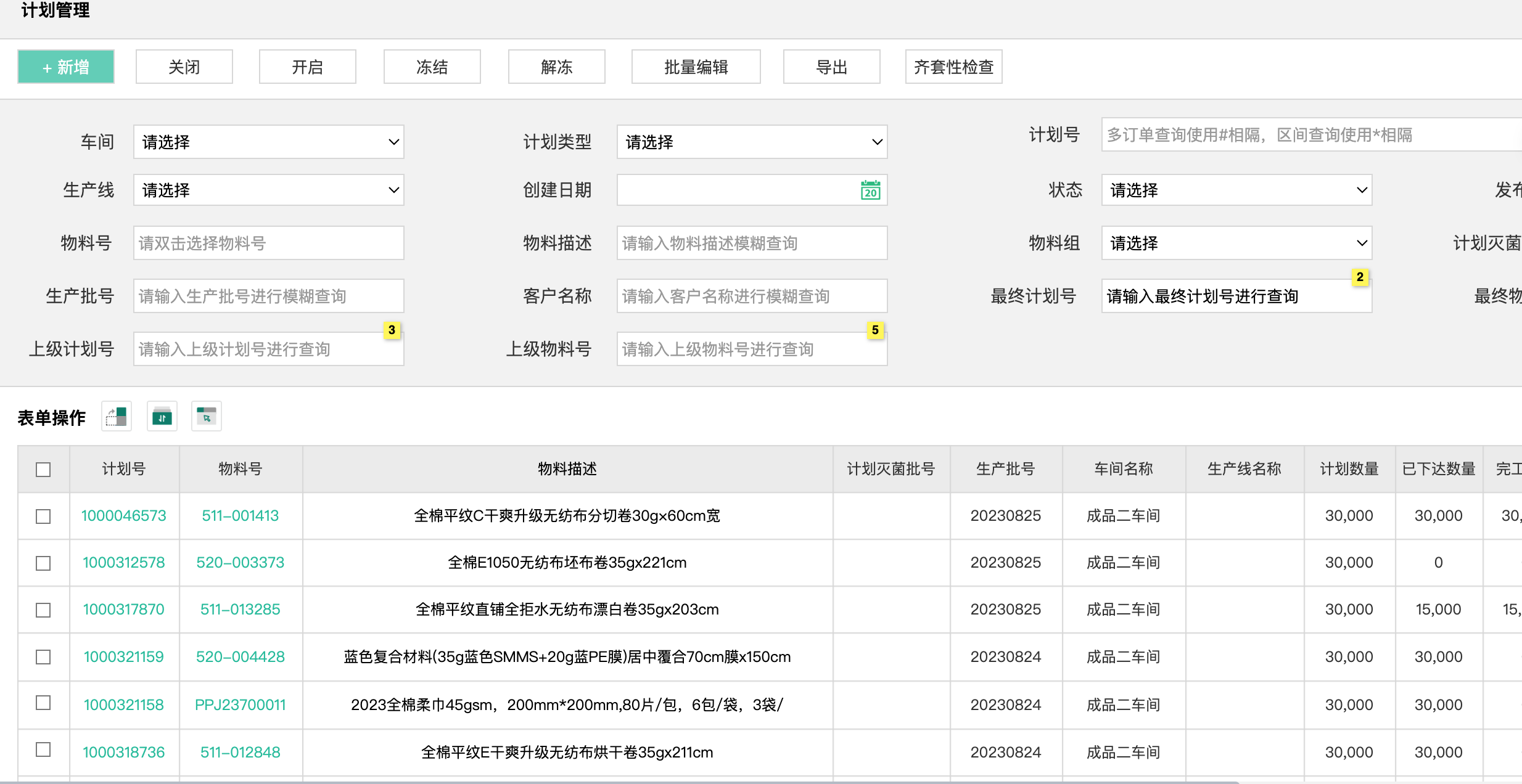Open plan number link 1000312578
The image size is (1522, 784).
point(124,563)
